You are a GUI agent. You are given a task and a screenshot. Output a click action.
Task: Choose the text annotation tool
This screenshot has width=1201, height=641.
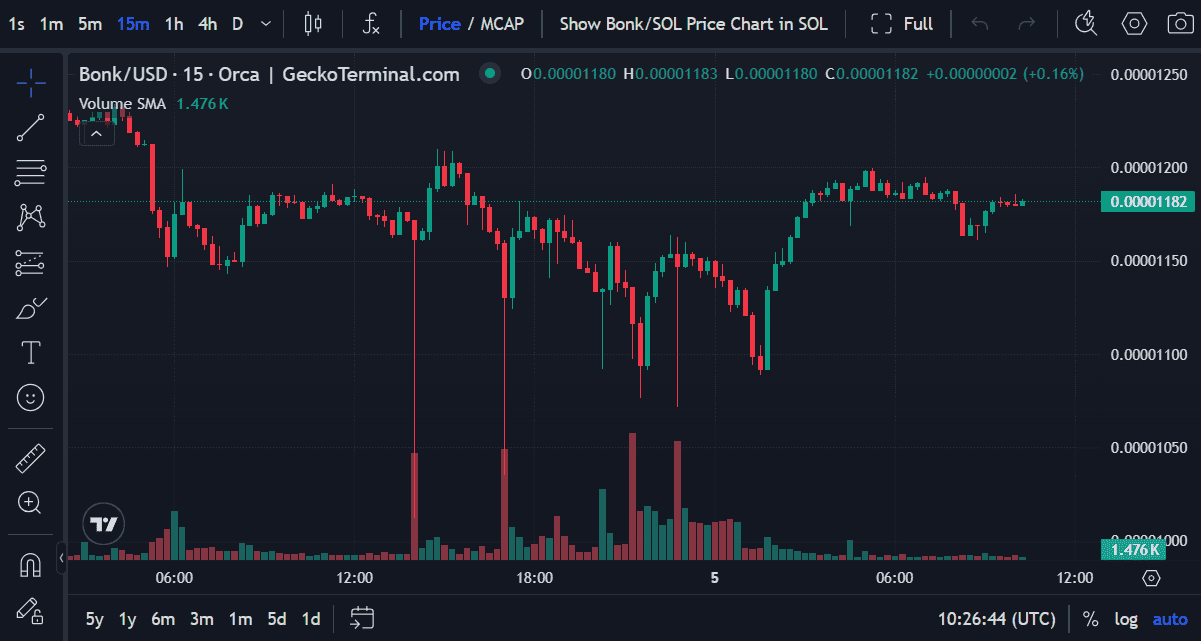[31, 352]
